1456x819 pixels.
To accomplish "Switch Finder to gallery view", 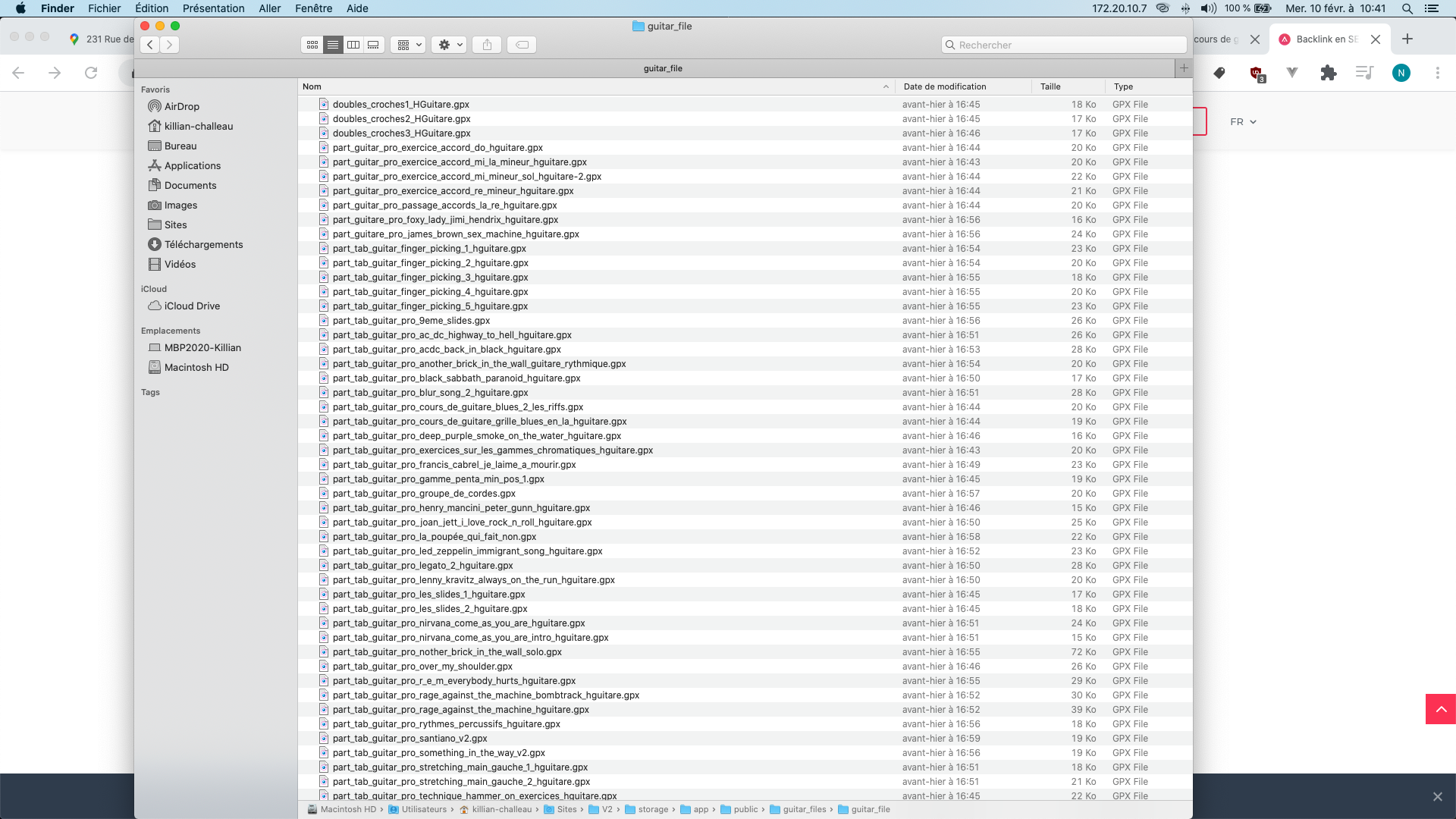I will point(373,45).
